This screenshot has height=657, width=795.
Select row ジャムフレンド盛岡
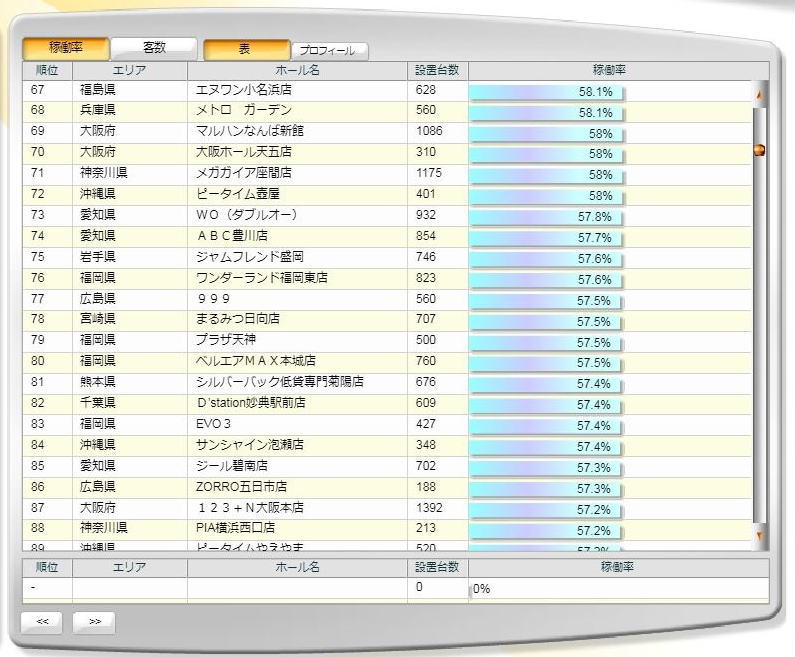(387, 258)
